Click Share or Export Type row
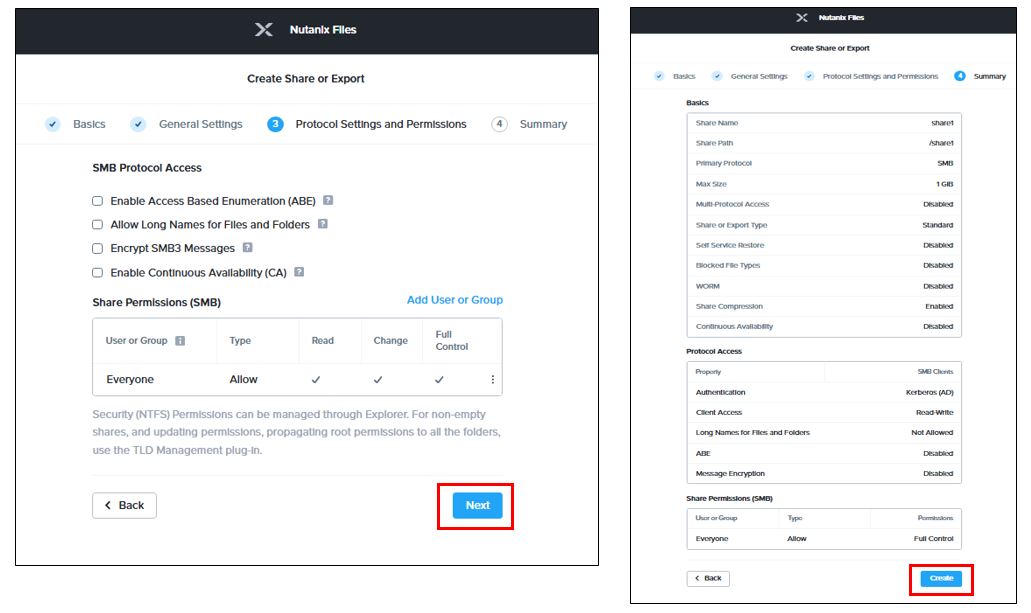 click(824, 225)
